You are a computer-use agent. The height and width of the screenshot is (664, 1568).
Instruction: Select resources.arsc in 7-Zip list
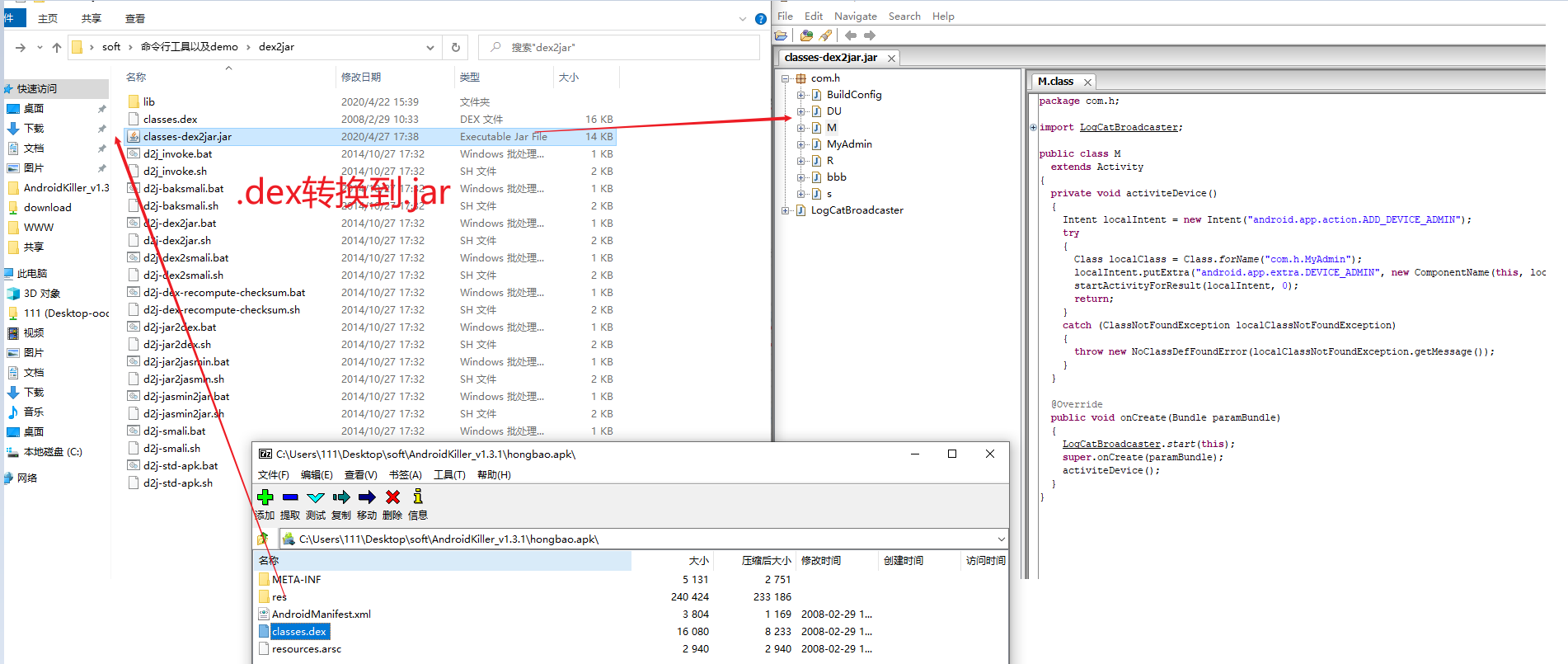point(307,648)
